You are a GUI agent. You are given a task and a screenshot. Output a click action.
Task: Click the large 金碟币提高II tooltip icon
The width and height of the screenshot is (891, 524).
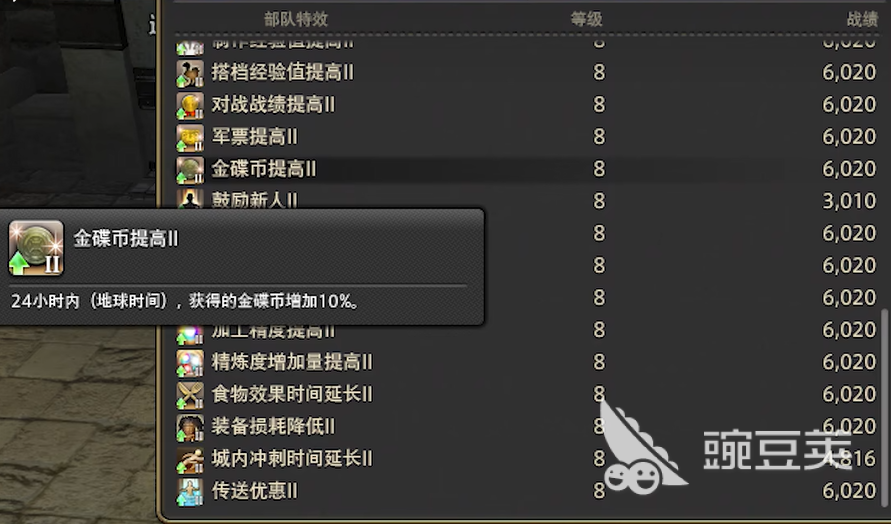point(36,248)
